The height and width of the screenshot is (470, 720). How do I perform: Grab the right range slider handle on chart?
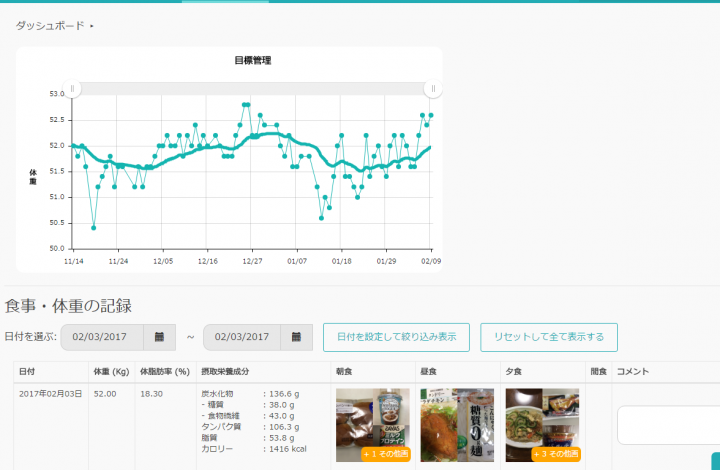click(x=432, y=89)
